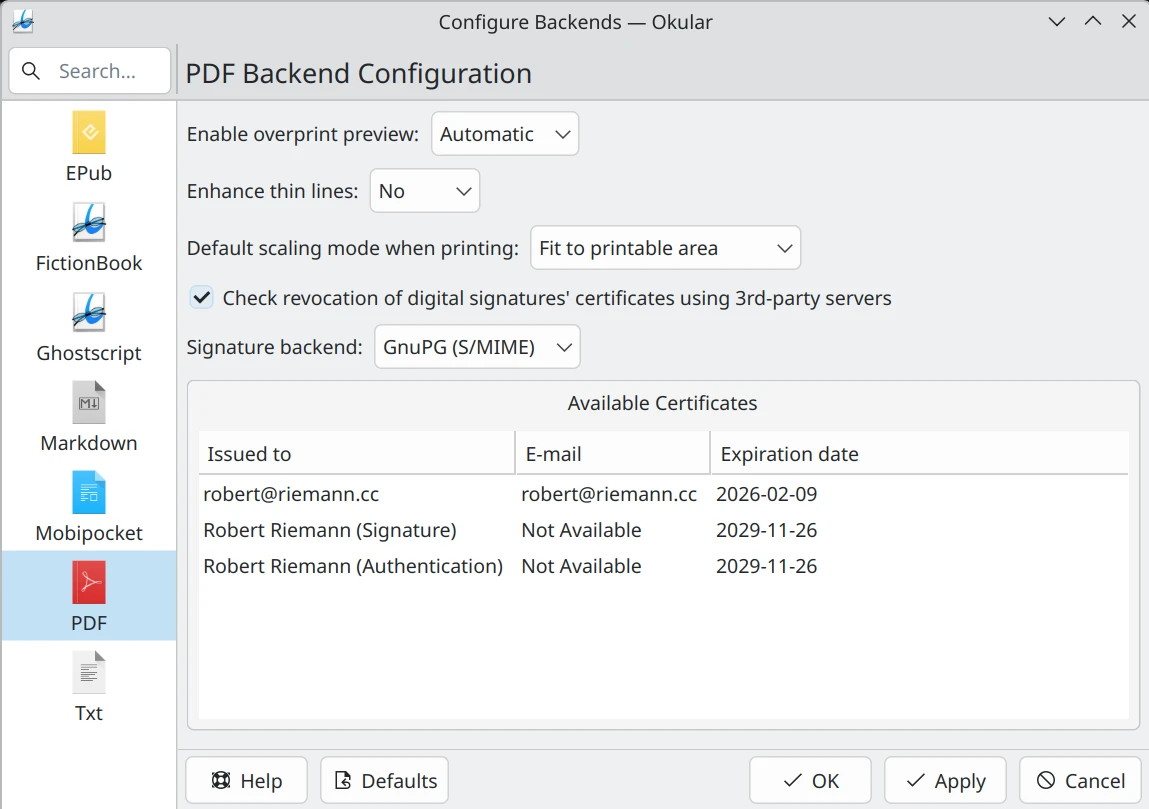Click the search magnifier icon
1149x809 pixels.
click(31, 71)
